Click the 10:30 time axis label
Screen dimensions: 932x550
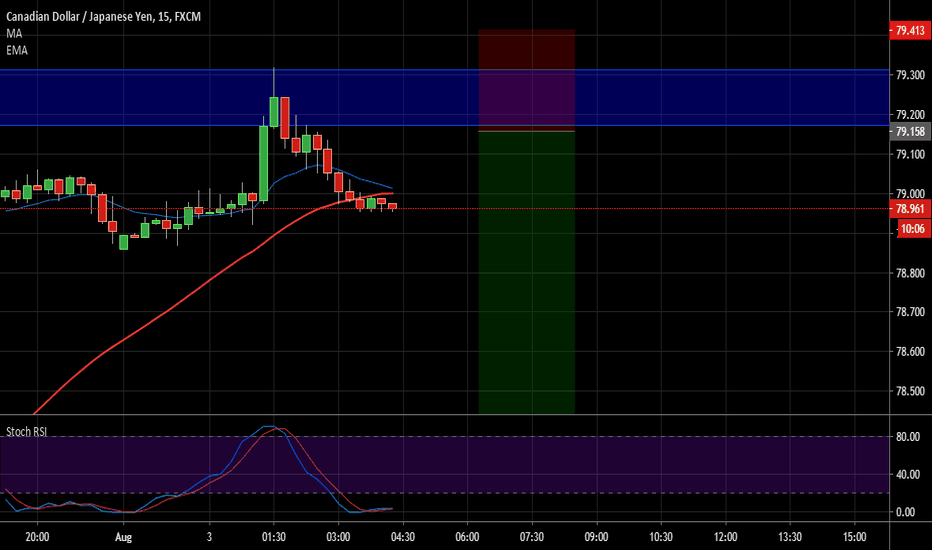click(661, 537)
